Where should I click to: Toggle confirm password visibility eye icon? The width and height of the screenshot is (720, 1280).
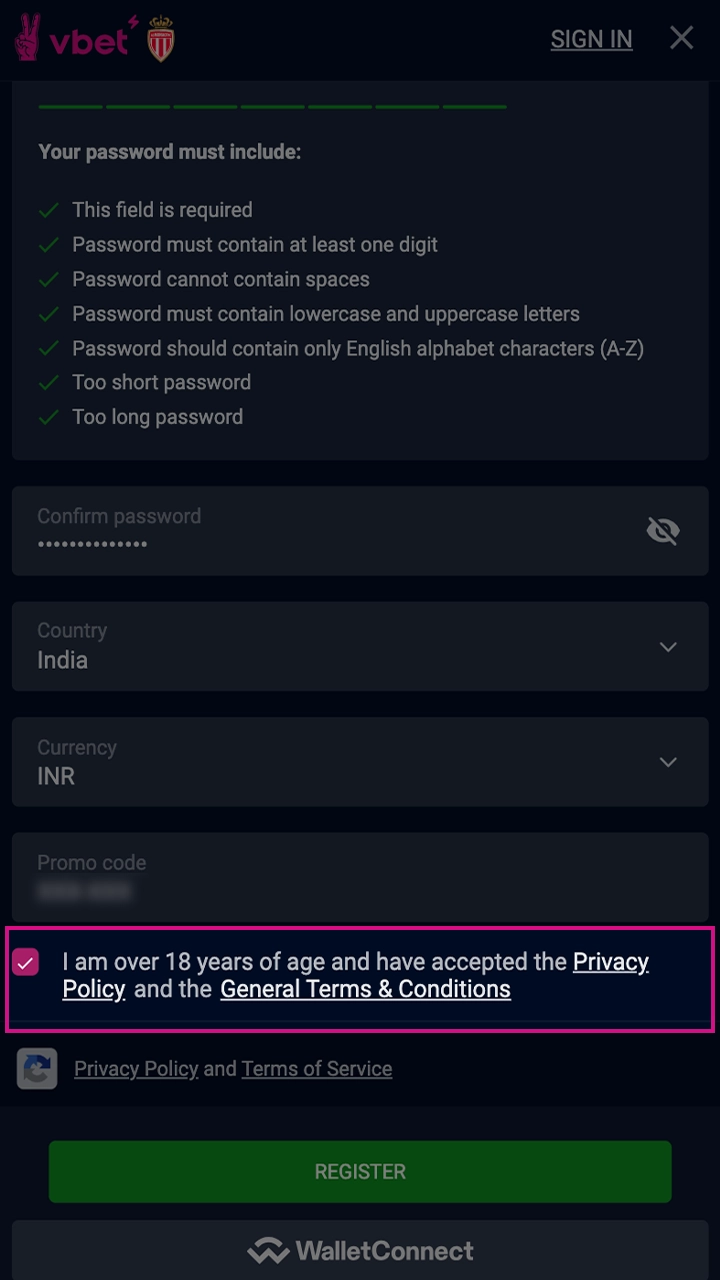662,531
